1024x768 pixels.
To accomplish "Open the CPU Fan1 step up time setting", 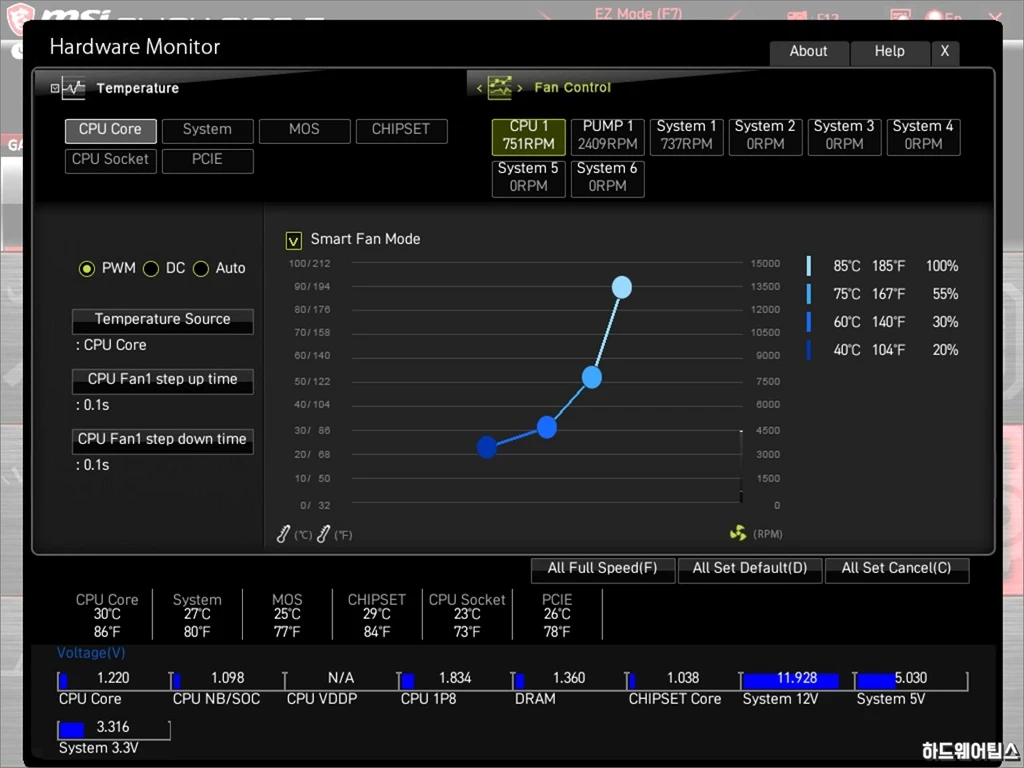I will 163,381.
